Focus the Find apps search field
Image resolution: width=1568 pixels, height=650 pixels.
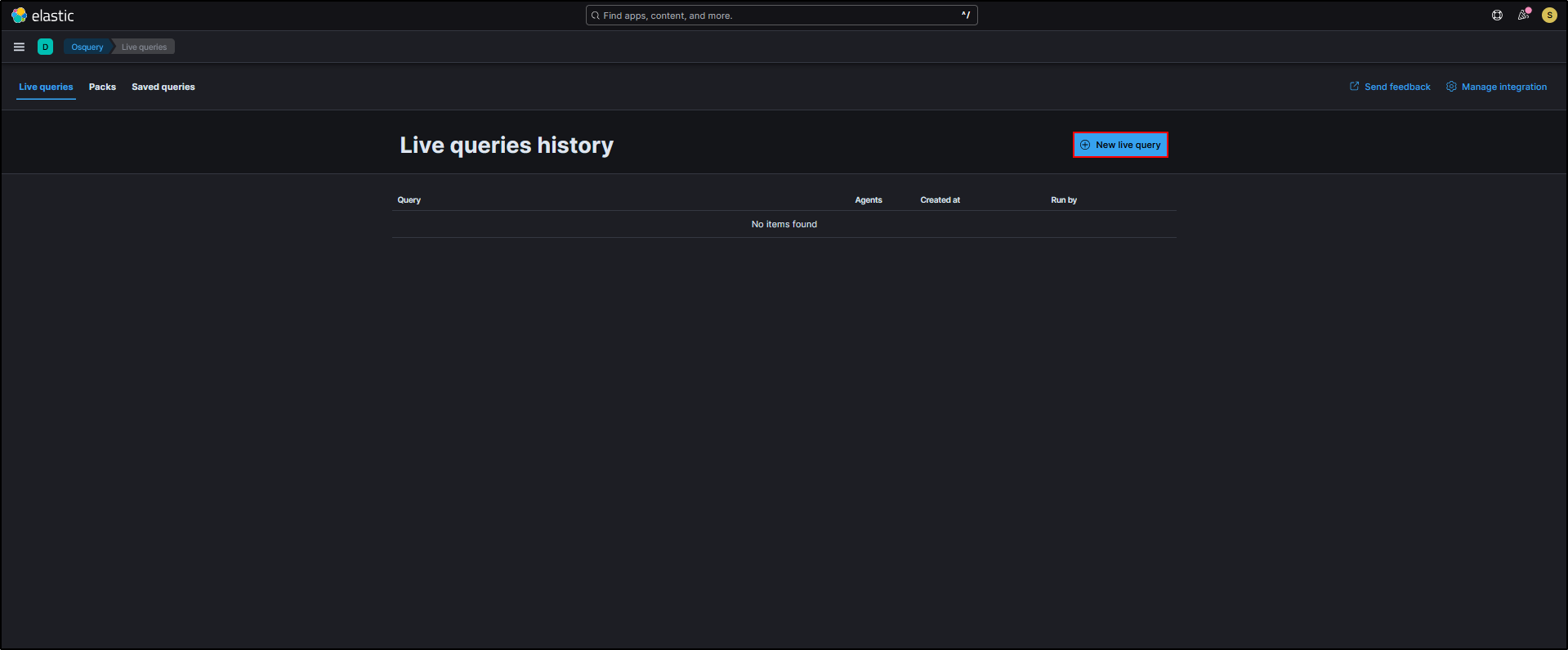coord(780,16)
